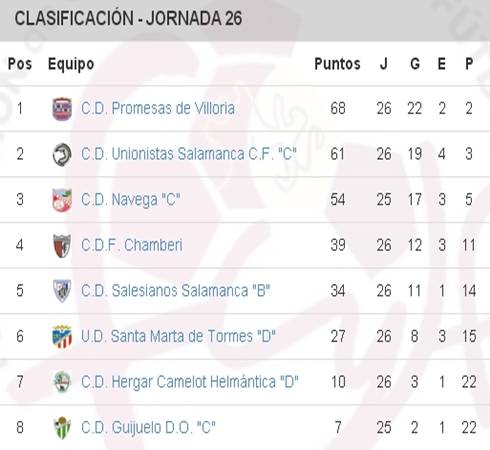490x450 pixels.
Task: Click the C.D. Navega "C" team crest
Action: tap(62, 200)
